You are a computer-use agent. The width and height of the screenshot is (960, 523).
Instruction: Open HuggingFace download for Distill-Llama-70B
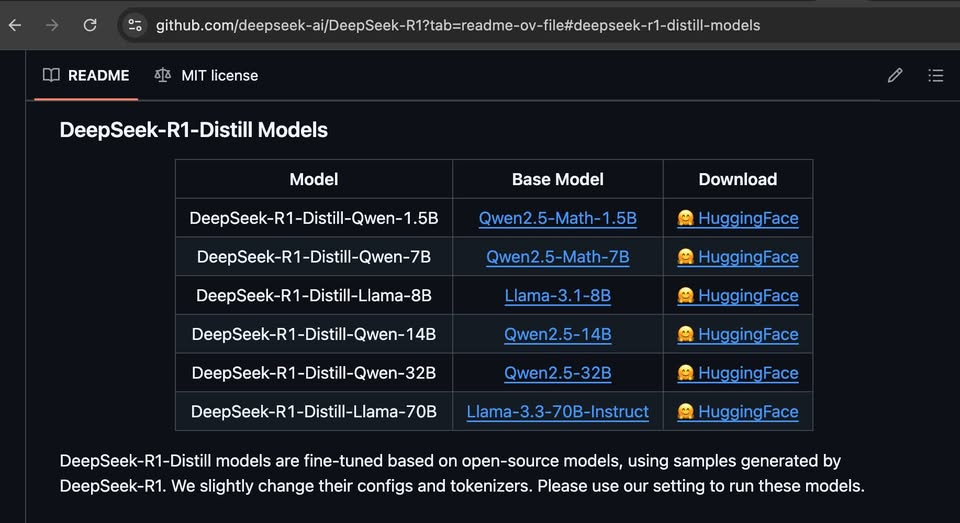tap(747, 412)
